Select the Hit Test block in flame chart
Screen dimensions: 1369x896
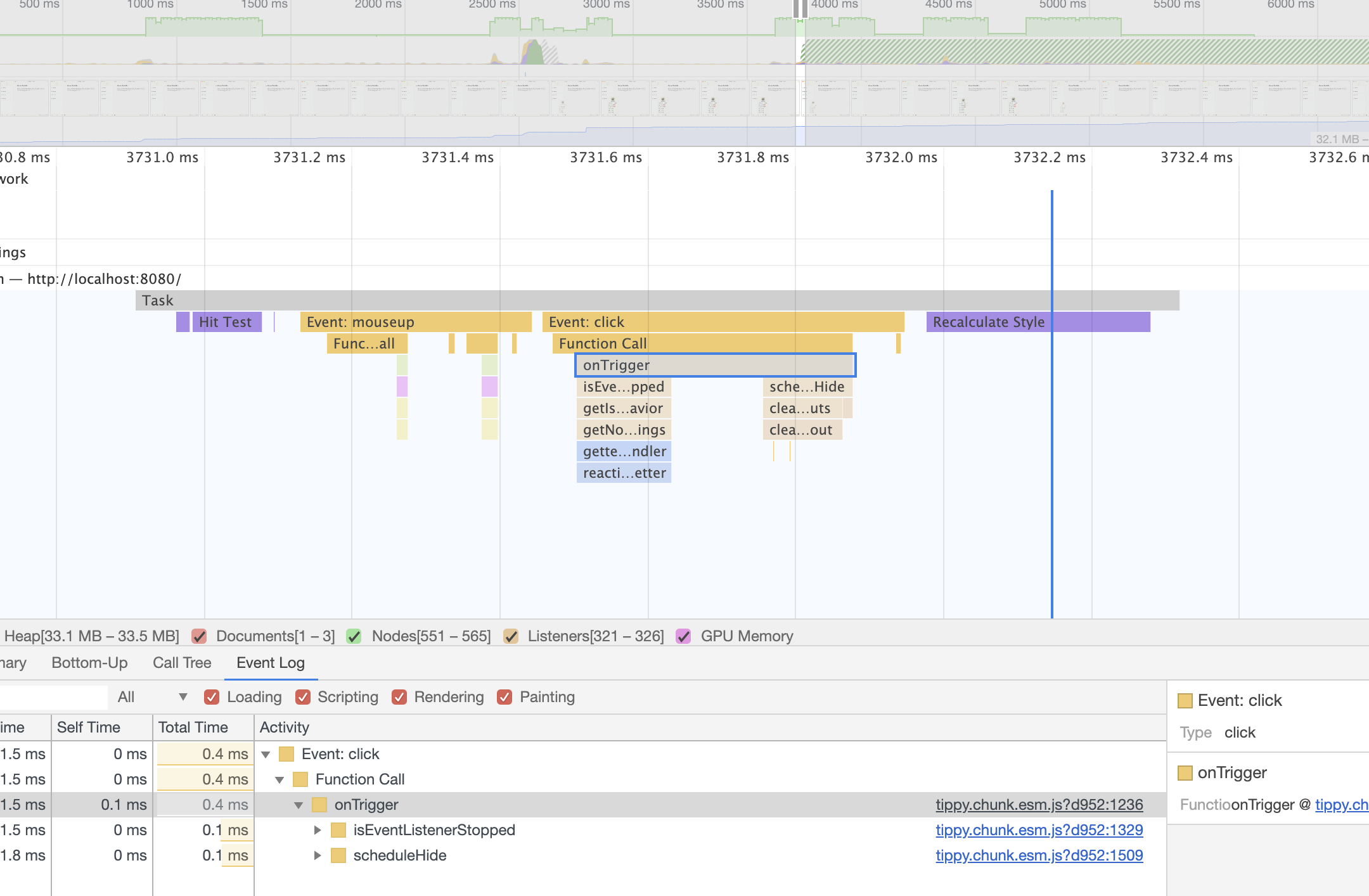click(x=226, y=322)
